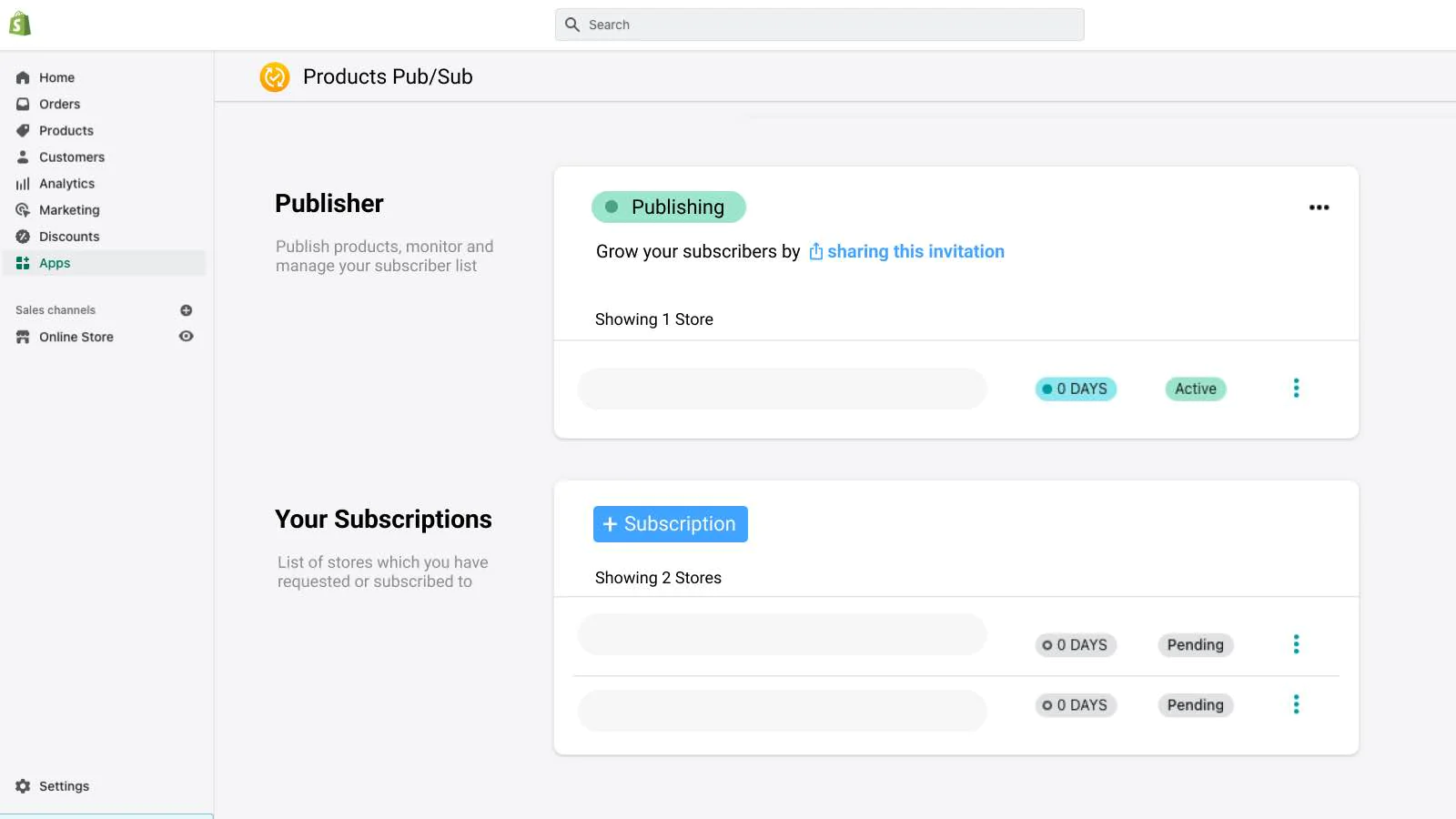The height and width of the screenshot is (819, 1456).
Task: Click the Orders inbox icon
Action: click(x=23, y=105)
